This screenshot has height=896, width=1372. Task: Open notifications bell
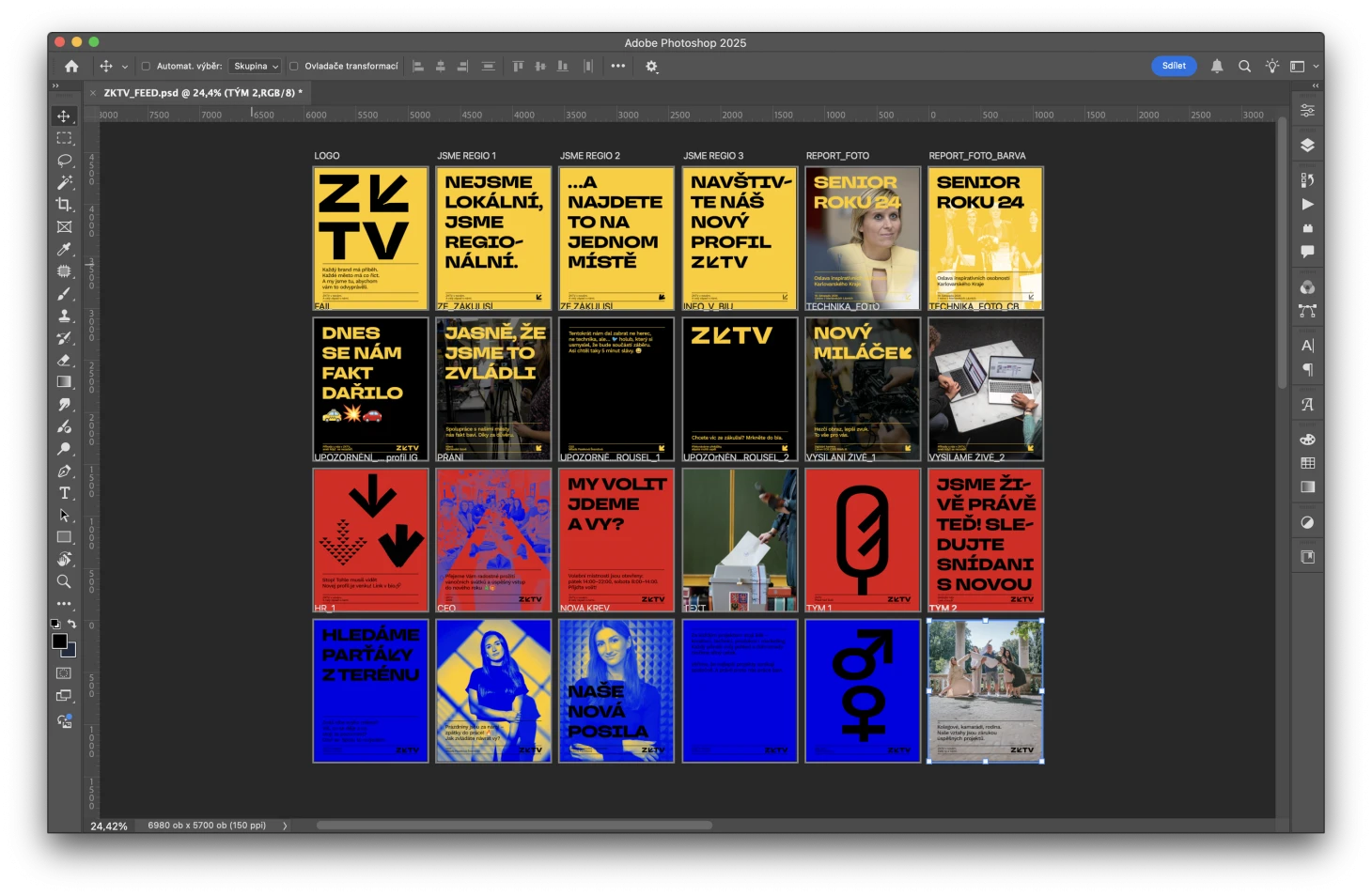(x=1217, y=67)
